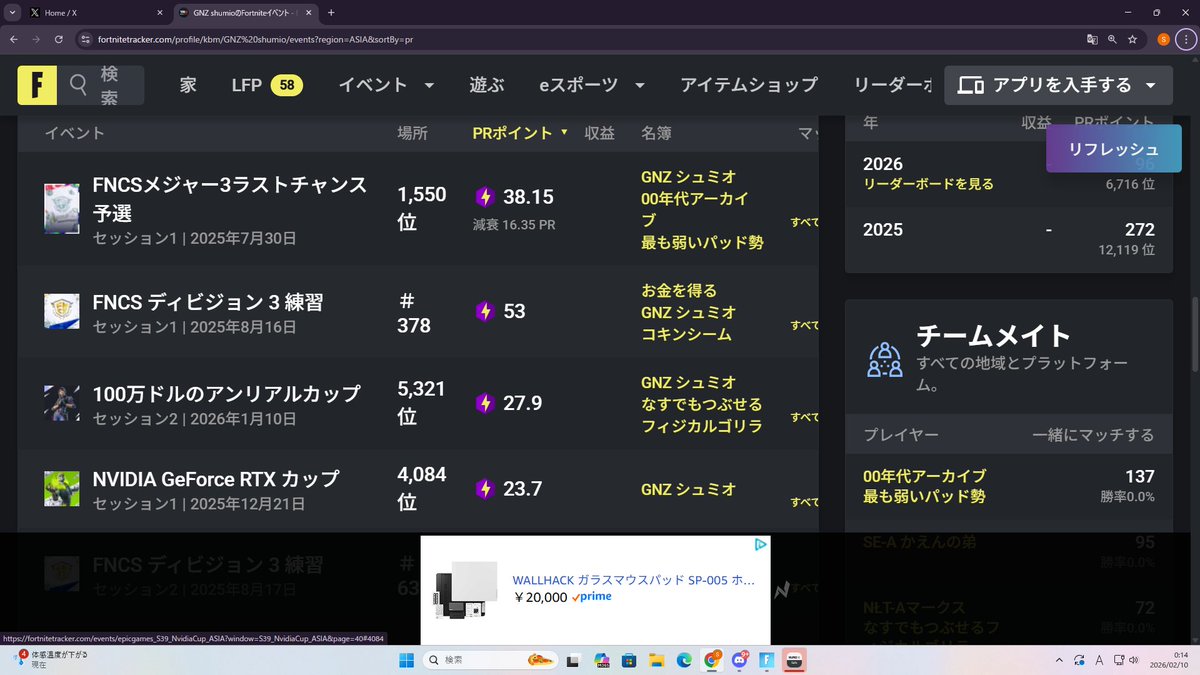Open the 家 navigation item
The image size is (1200, 675).
pos(188,86)
